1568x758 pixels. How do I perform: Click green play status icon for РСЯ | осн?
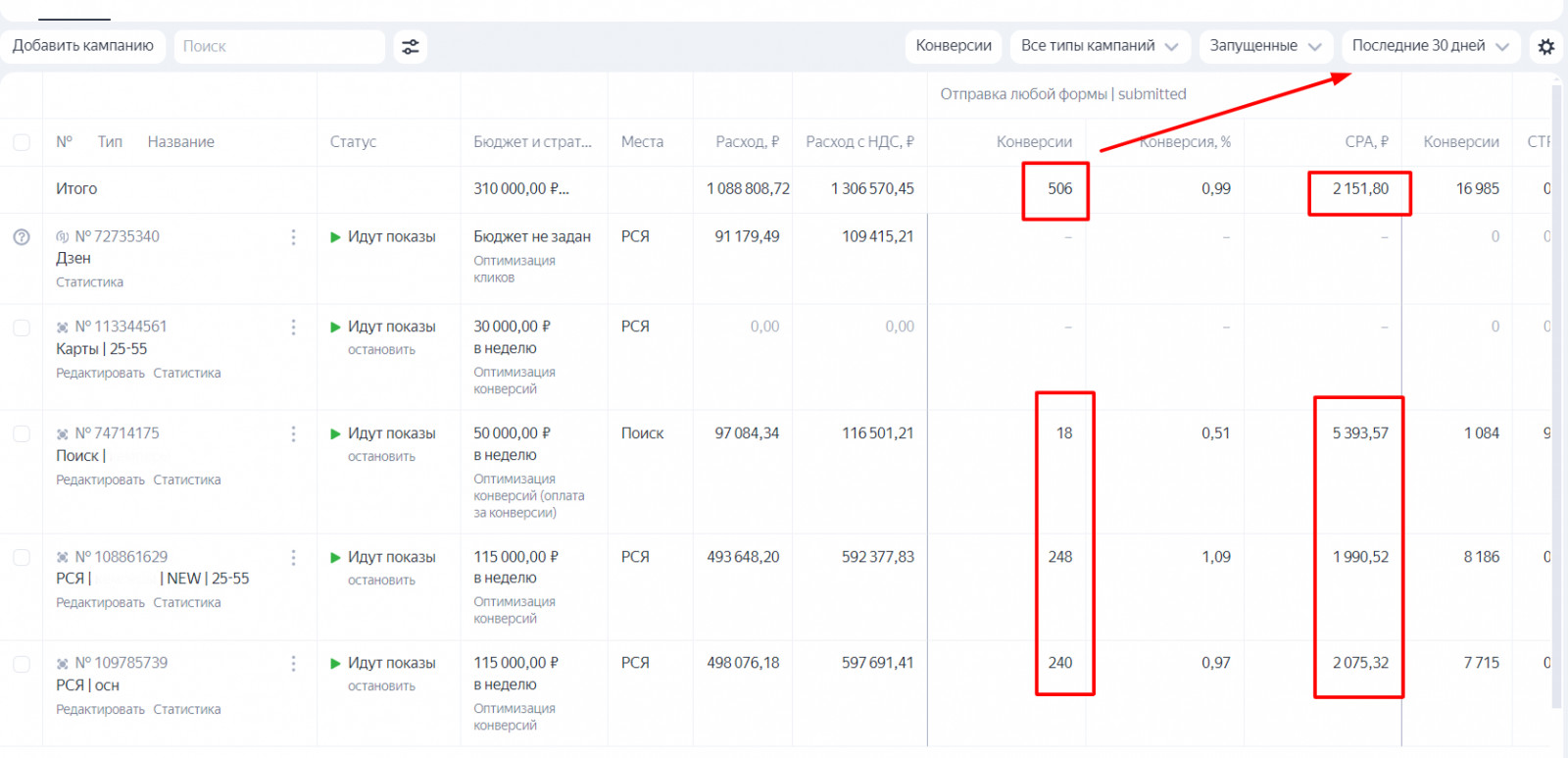click(x=336, y=664)
